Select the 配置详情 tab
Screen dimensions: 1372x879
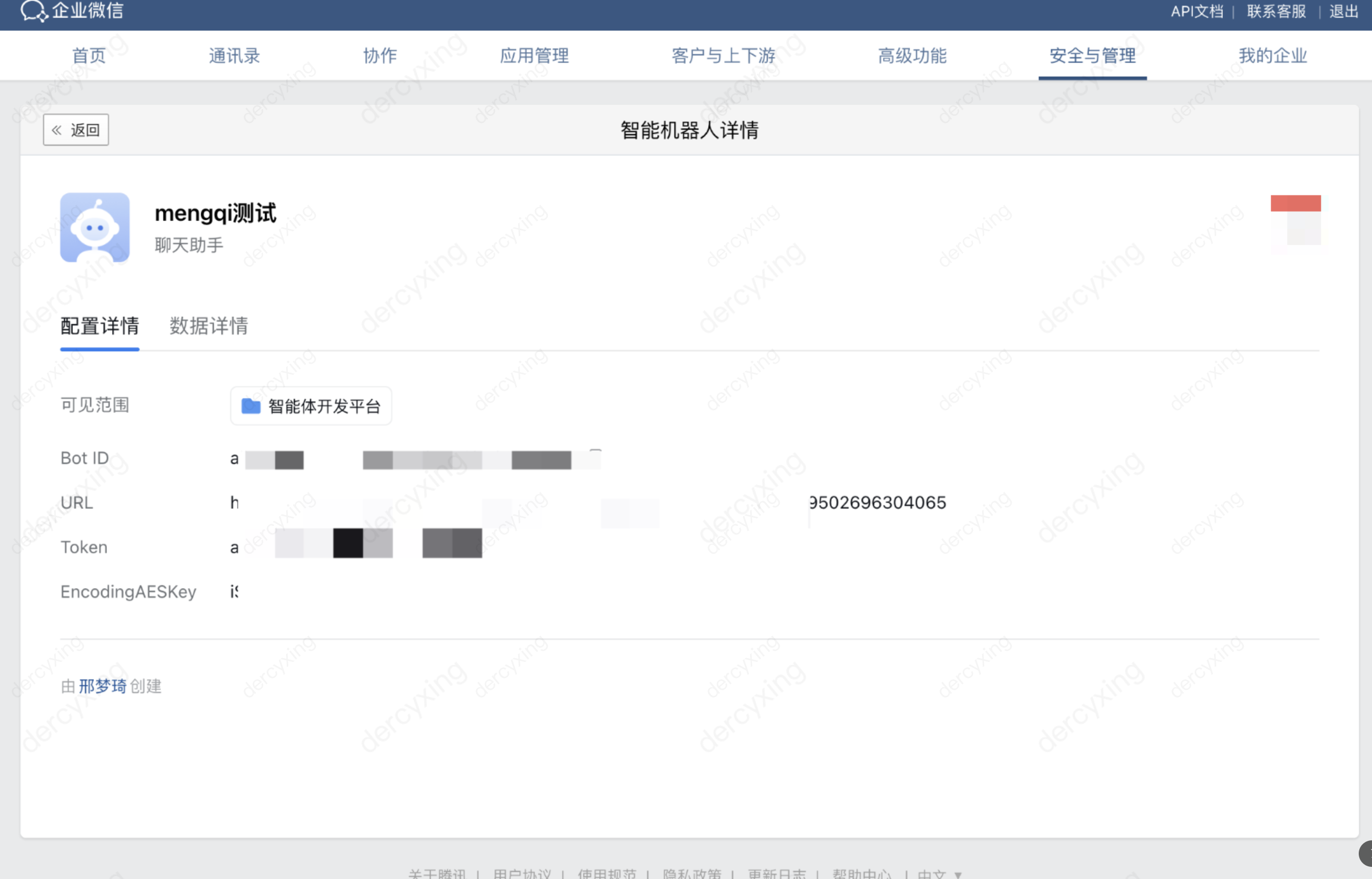[99, 326]
